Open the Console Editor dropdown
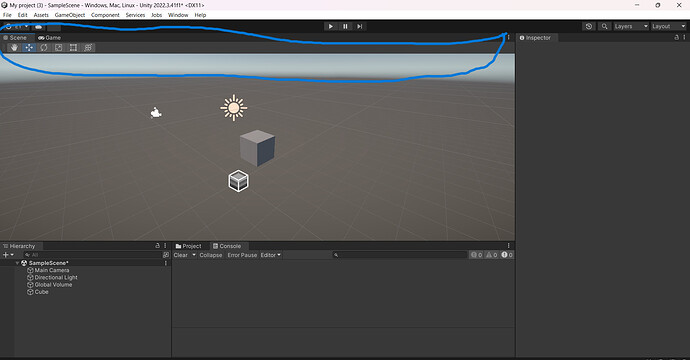 pos(270,255)
